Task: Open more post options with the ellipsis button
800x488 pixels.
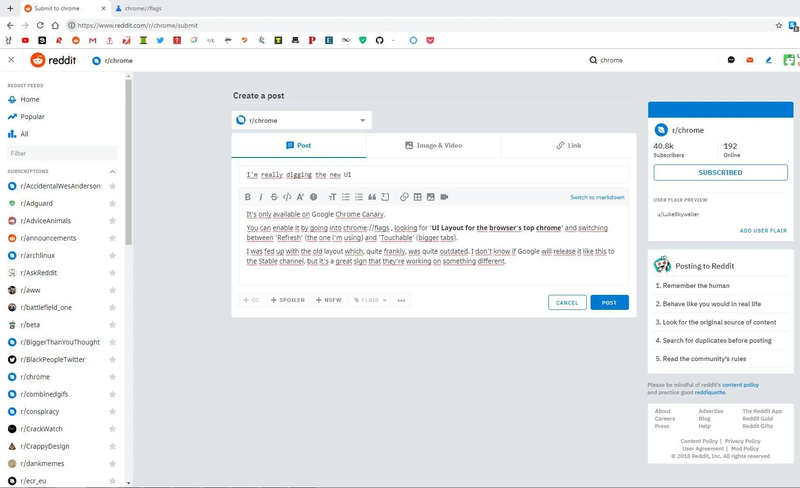Action: [402, 300]
